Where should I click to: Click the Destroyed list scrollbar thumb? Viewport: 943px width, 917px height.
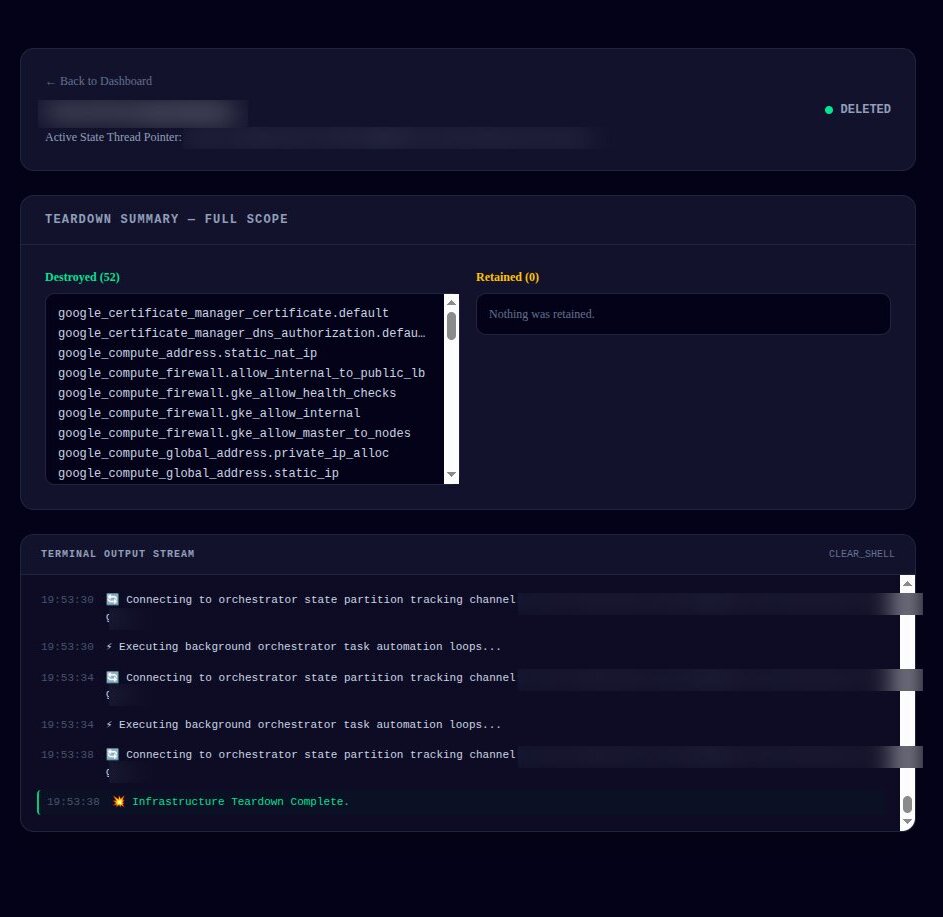pos(451,325)
